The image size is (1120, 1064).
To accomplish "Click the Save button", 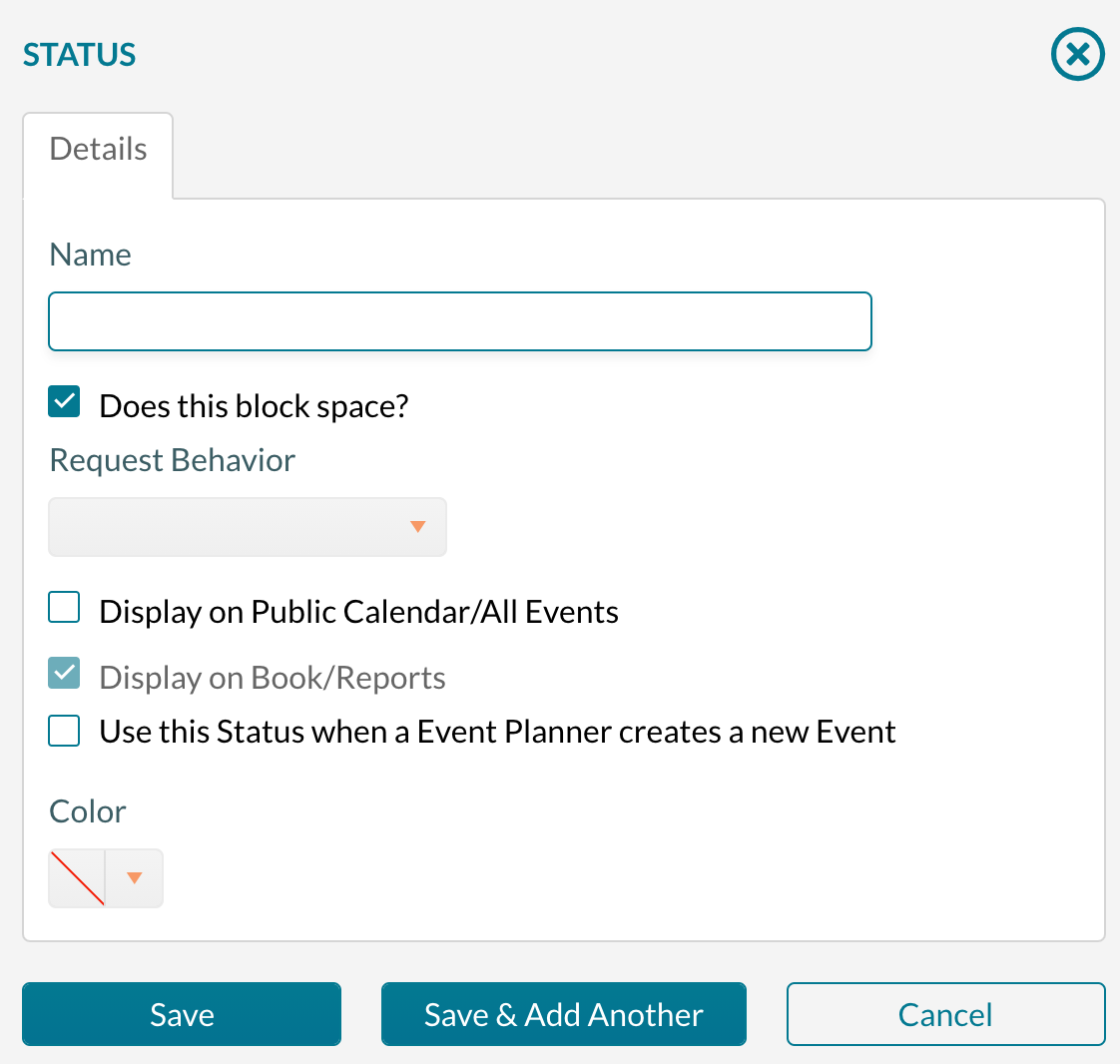I will (182, 1014).
